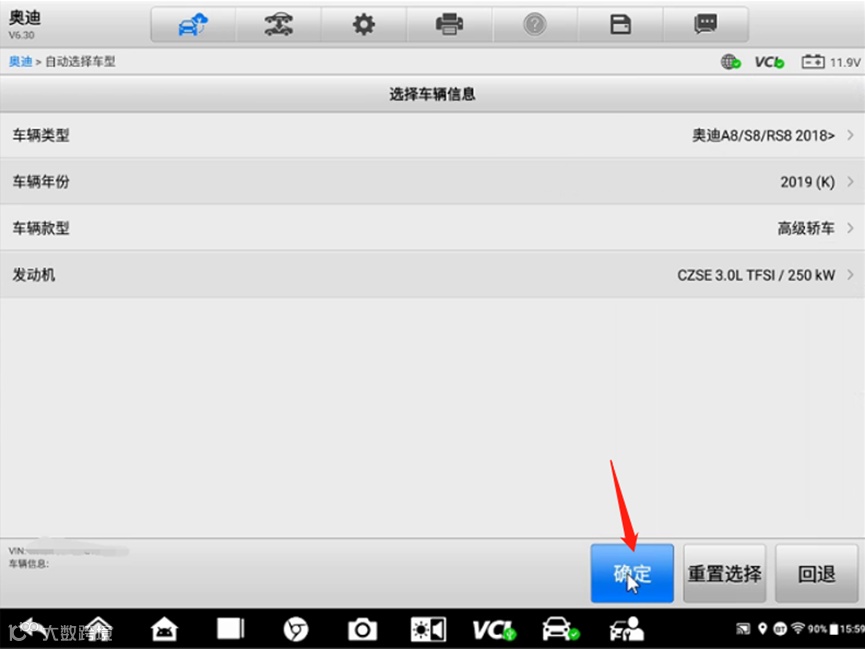
Task: Expand 奥迪A8/S8/RS8 2018> vehicle type chevron
Action: tap(850, 135)
